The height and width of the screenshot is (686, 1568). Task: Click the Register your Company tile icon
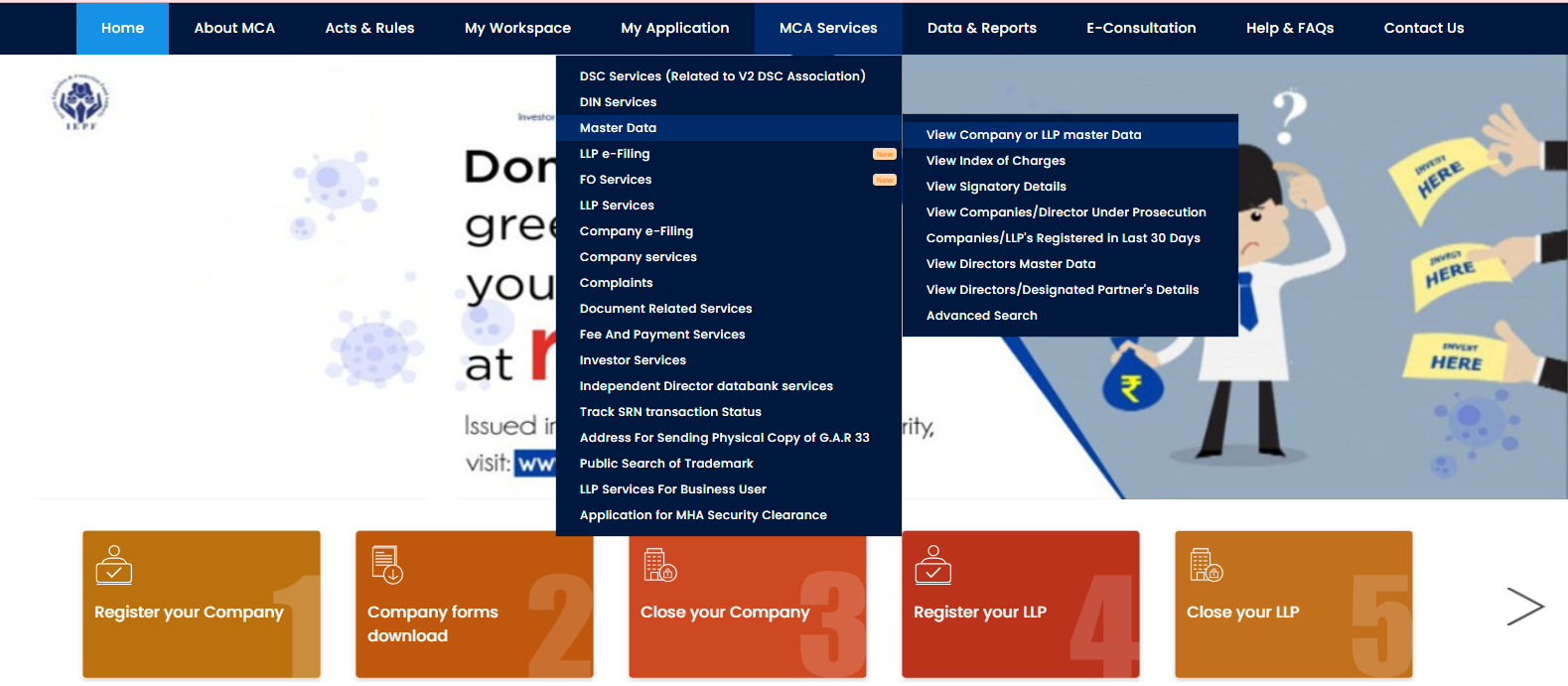tap(114, 565)
